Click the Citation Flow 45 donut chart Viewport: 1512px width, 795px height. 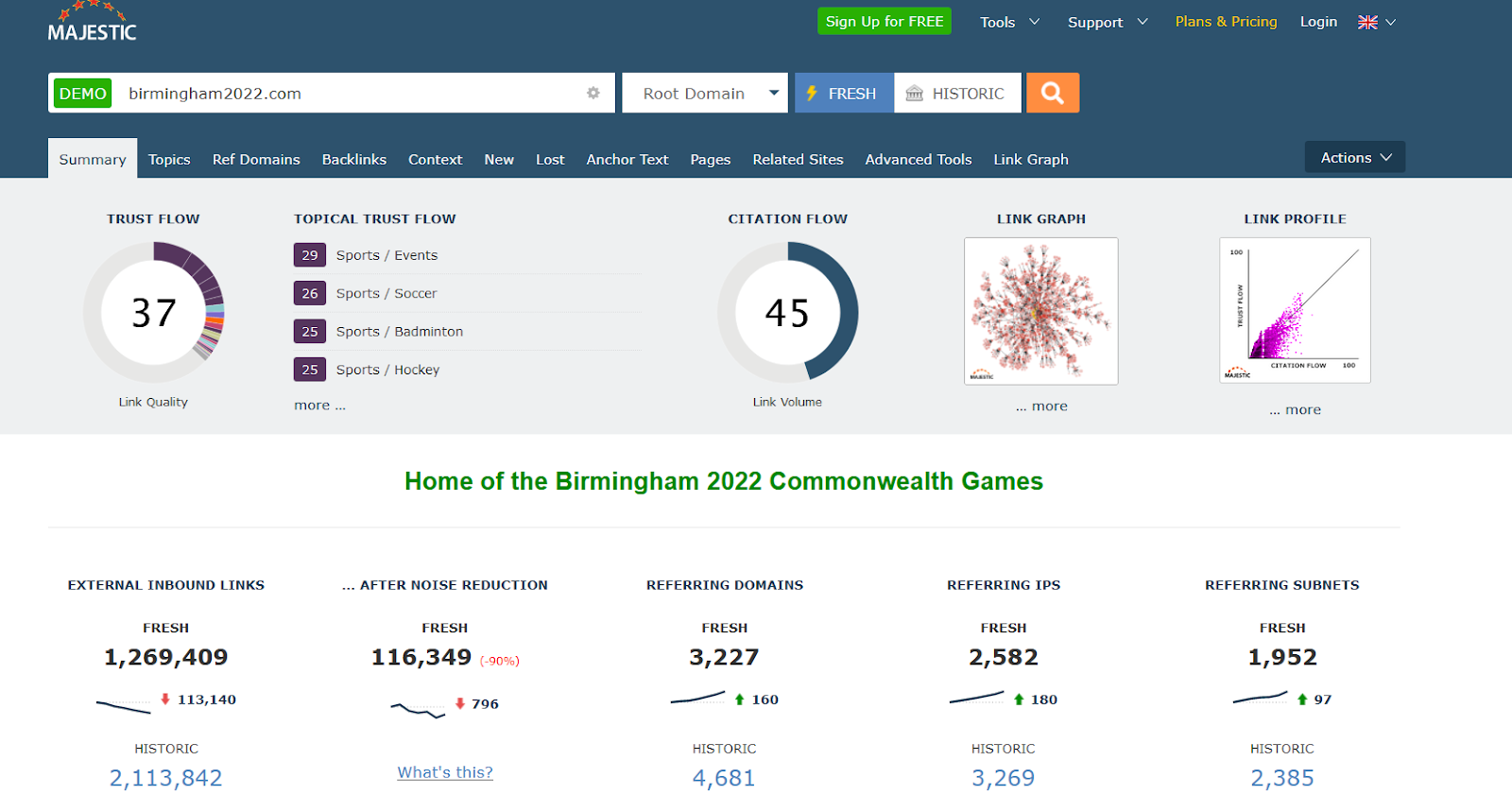(x=787, y=312)
